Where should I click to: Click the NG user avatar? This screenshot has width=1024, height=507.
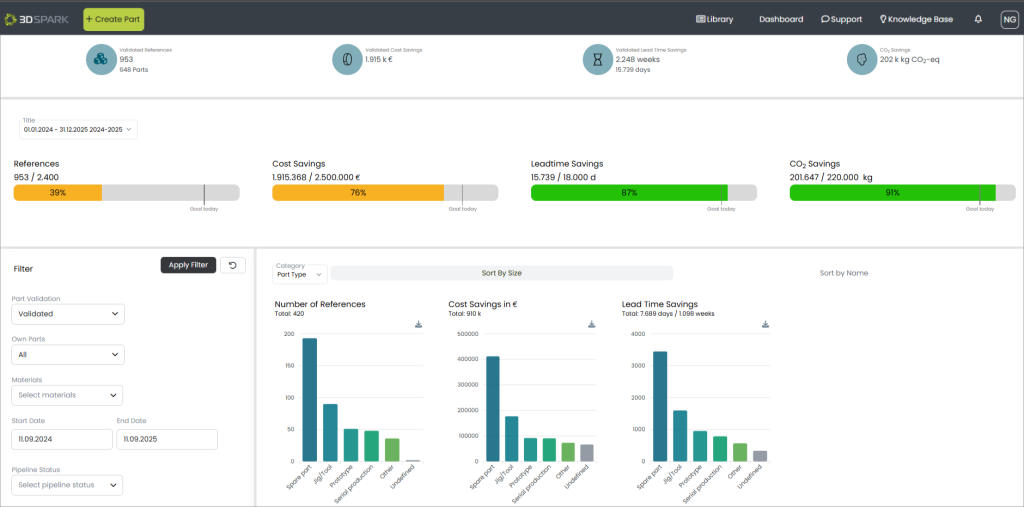1009,19
